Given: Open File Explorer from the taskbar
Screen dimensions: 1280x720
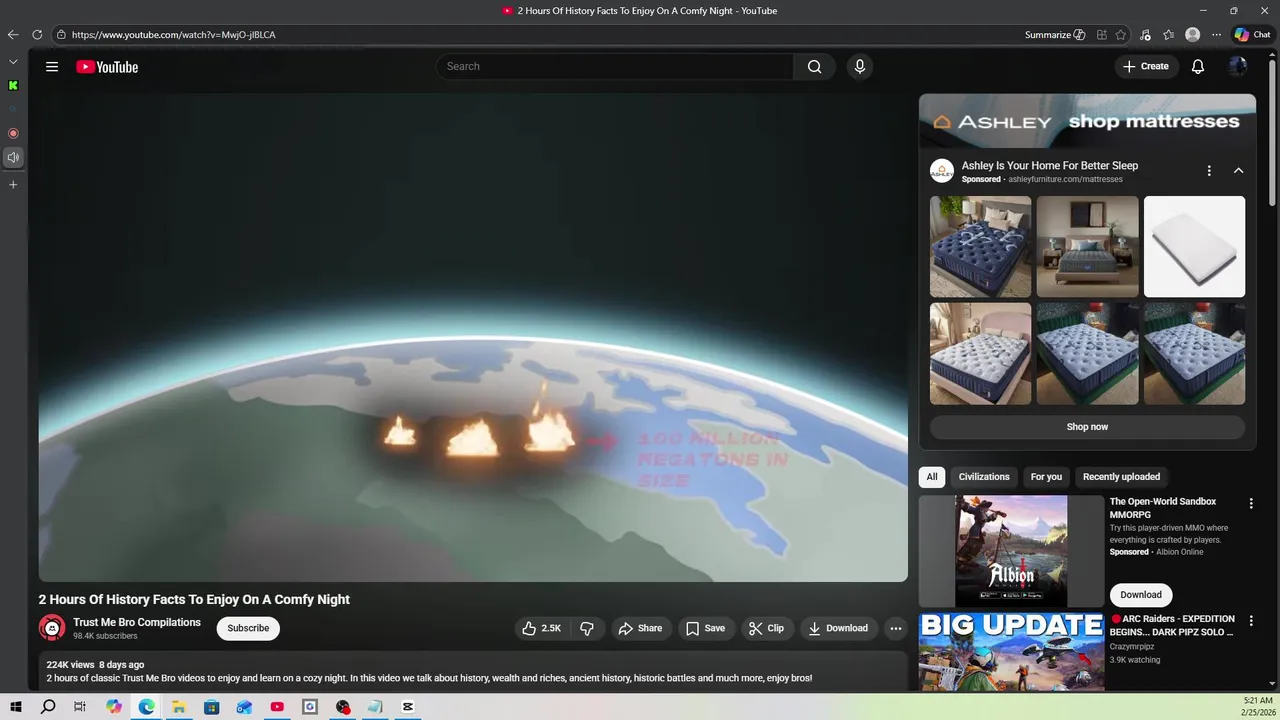Looking at the screenshot, I should coord(179,707).
